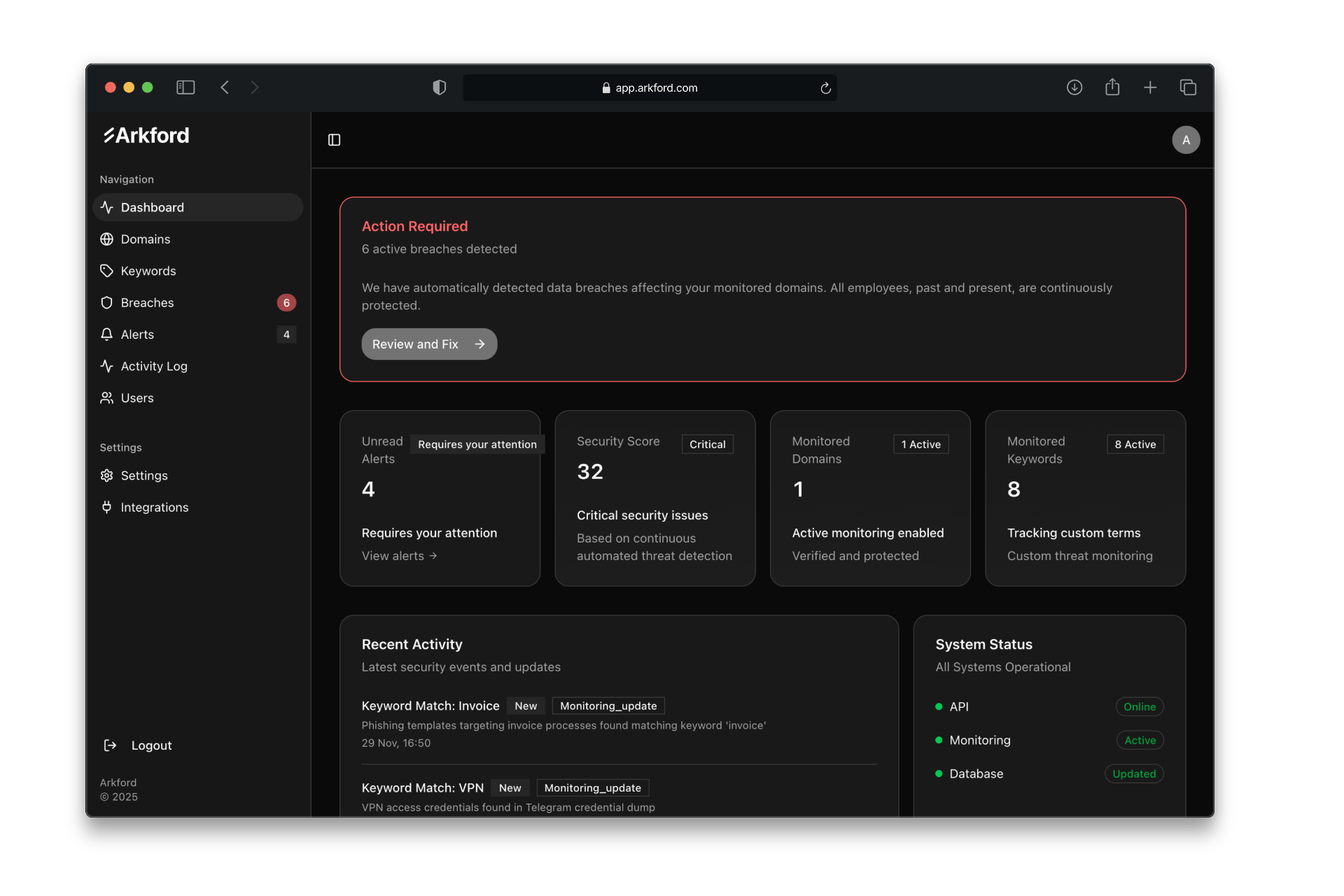Expand Review and Fix with the arrow

coord(480,344)
